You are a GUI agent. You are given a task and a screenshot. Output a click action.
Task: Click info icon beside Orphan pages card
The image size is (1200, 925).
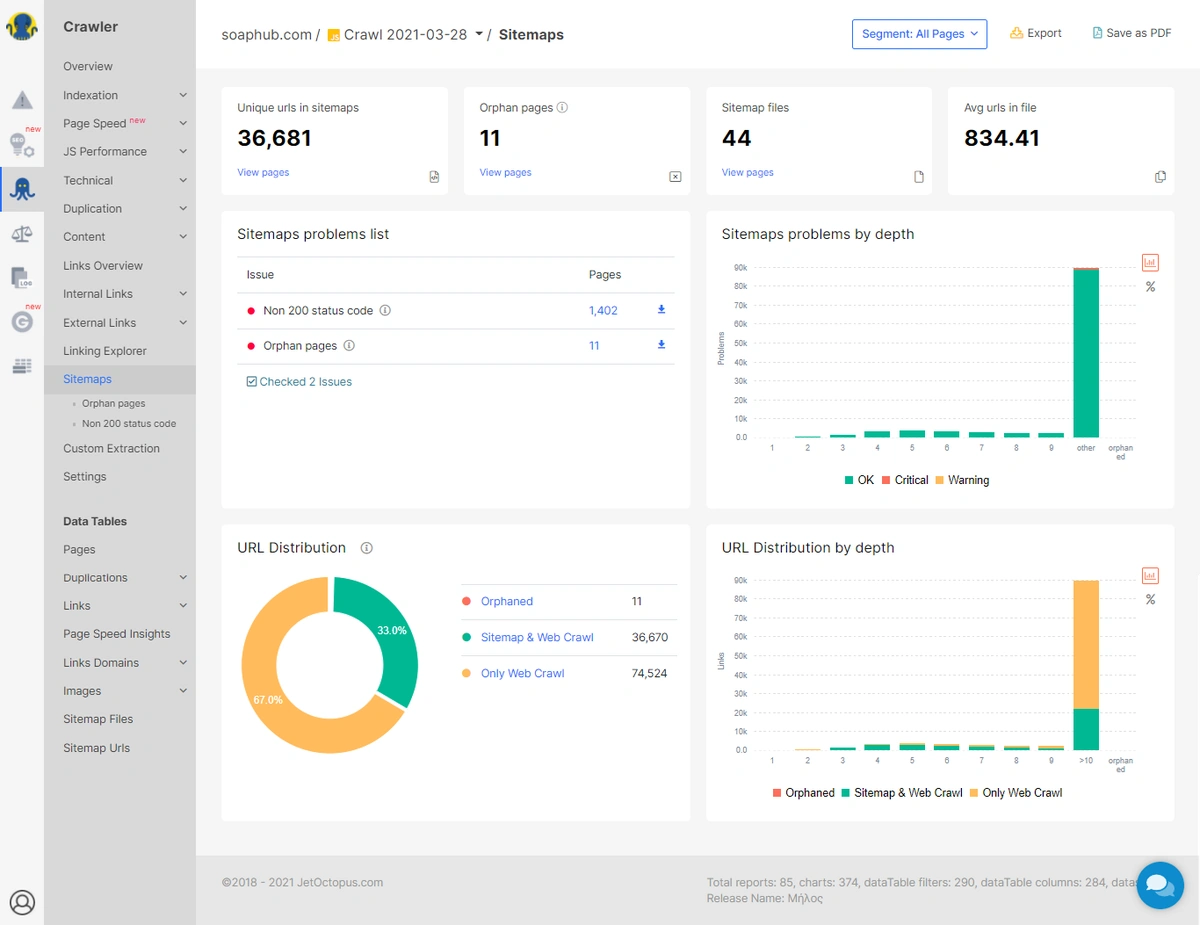[562, 108]
